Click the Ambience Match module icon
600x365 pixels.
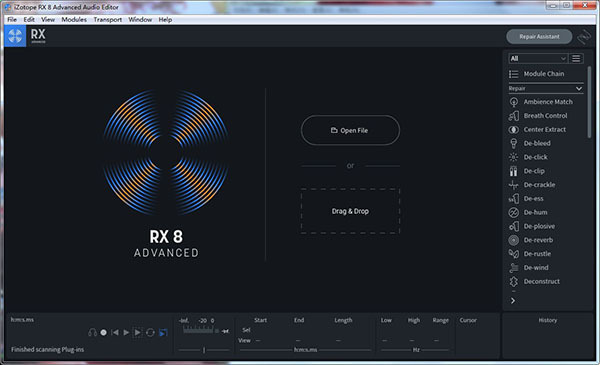pyautogui.click(x=514, y=102)
